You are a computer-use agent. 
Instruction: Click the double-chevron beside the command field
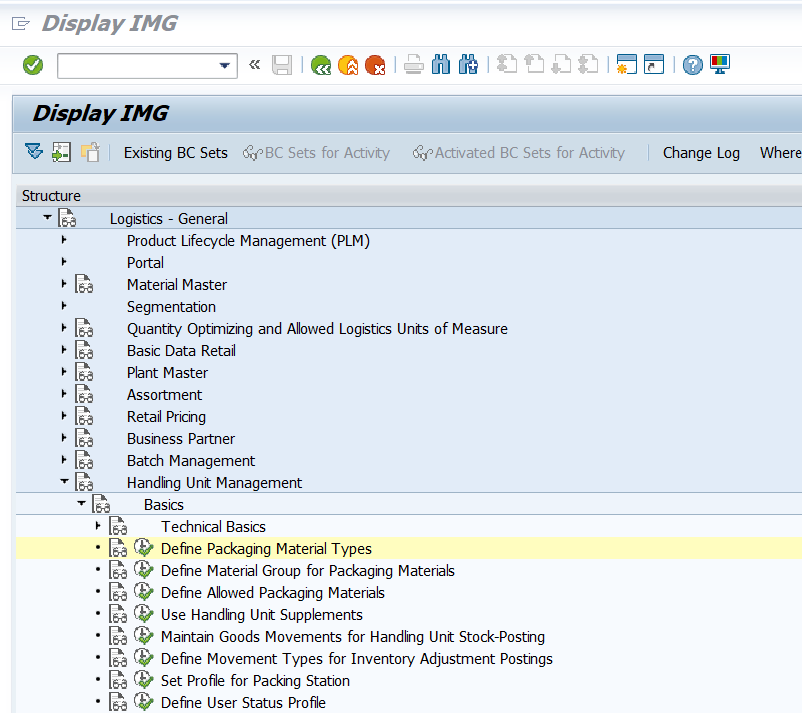point(254,65)
